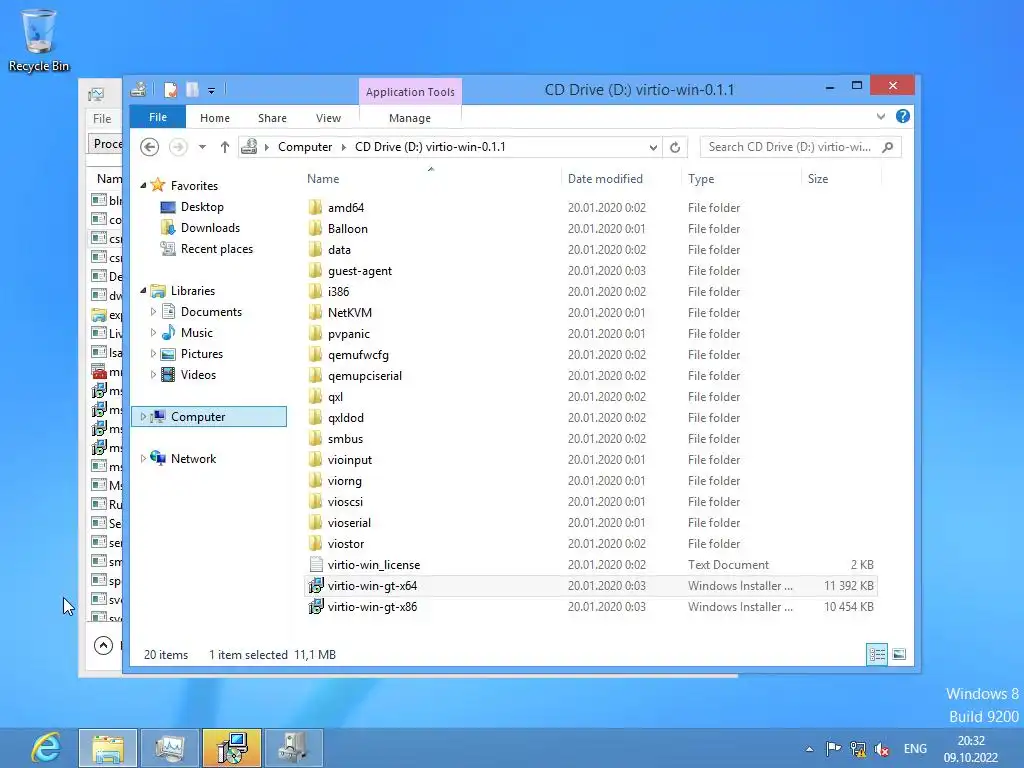Open Explorer Help question mark icon
This screenshot has height=768, width=1024.
903,116
